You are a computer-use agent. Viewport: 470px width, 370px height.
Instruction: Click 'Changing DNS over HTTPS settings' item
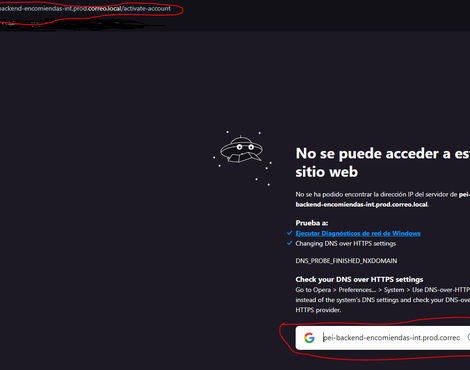tap(346, 243)
